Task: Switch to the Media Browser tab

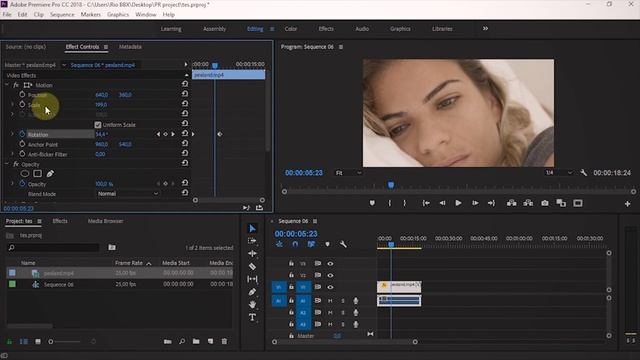Action: (105, 221)
